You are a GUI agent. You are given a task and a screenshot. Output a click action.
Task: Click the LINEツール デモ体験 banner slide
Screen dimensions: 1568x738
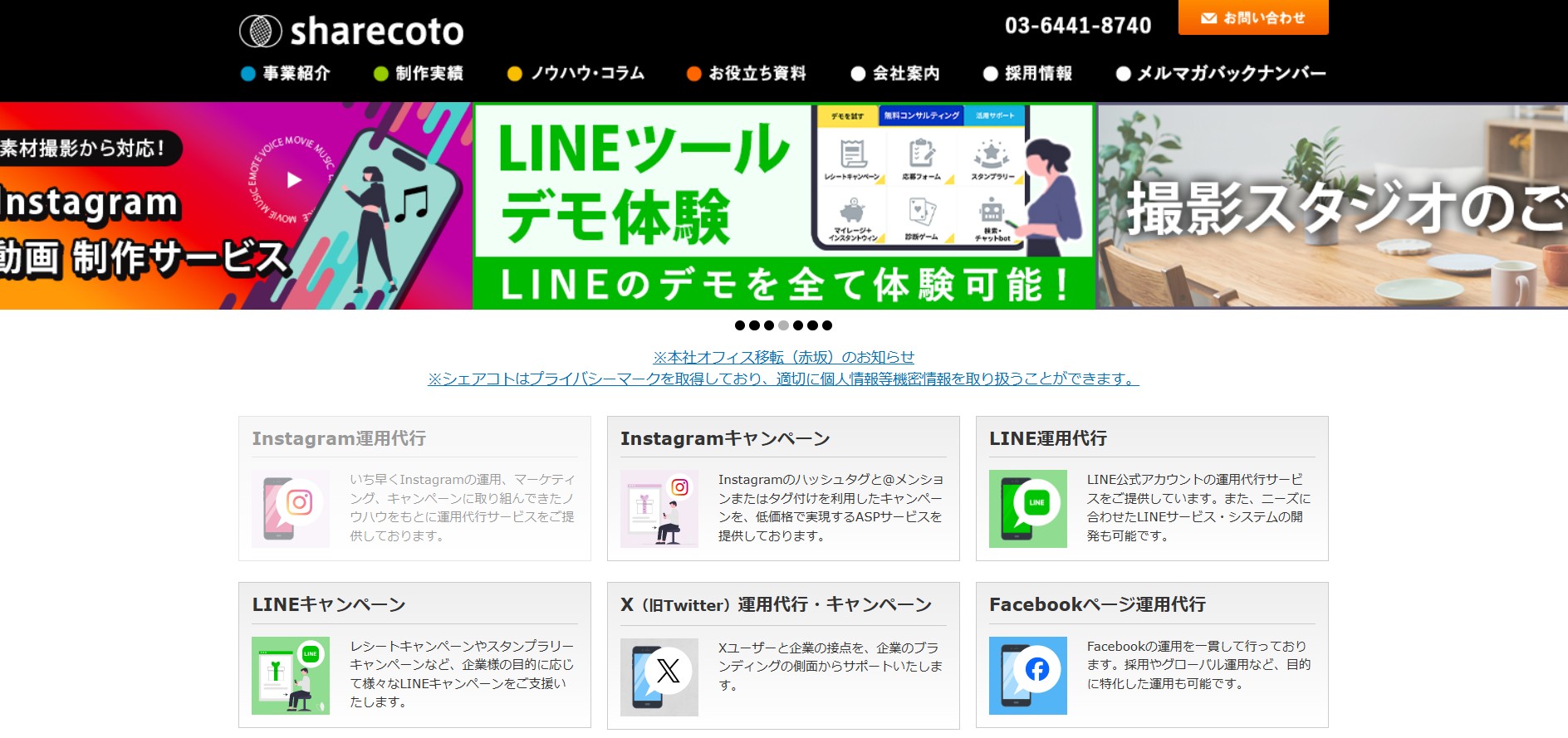[x=784, y=206]
